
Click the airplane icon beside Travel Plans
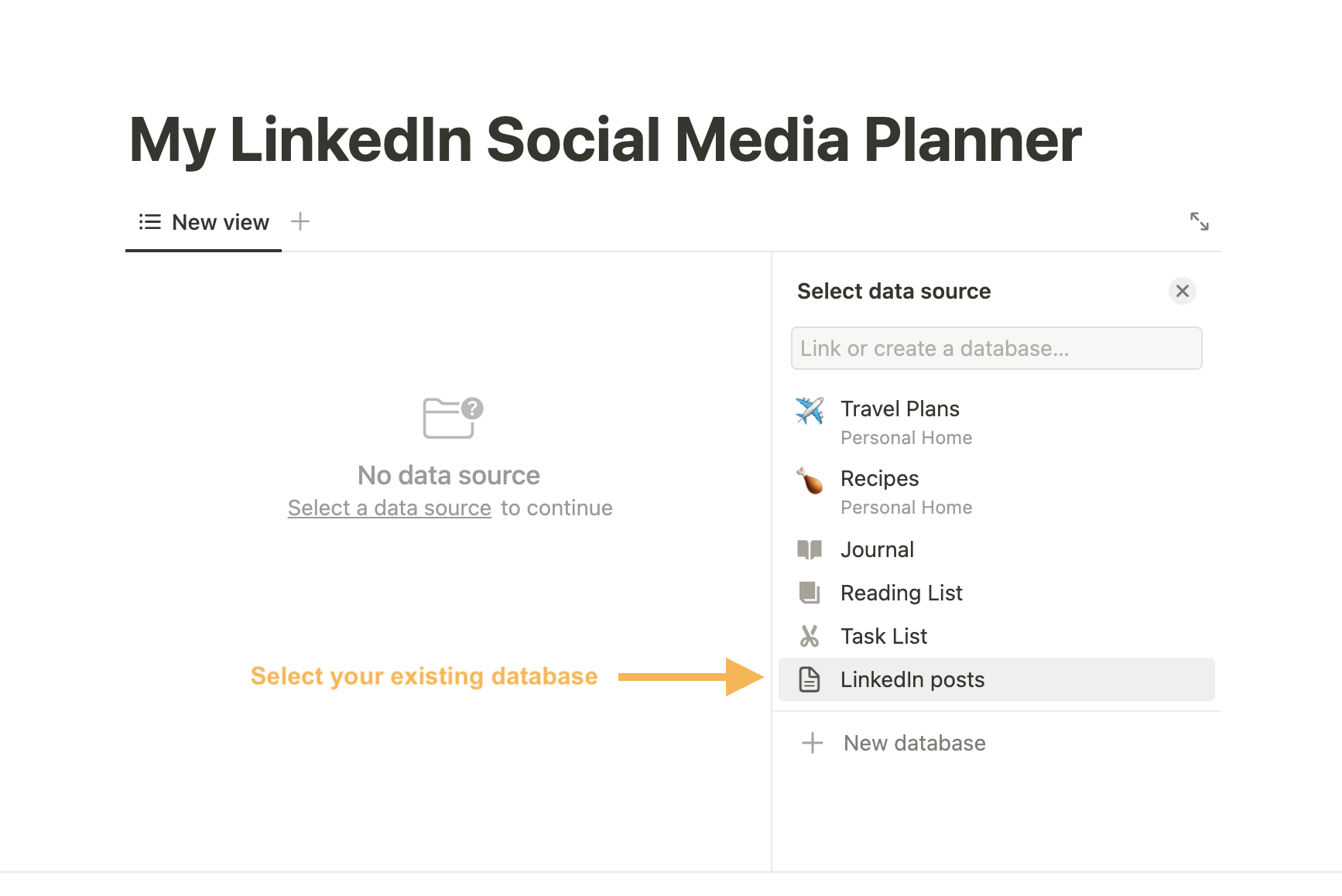pos(810,410)
